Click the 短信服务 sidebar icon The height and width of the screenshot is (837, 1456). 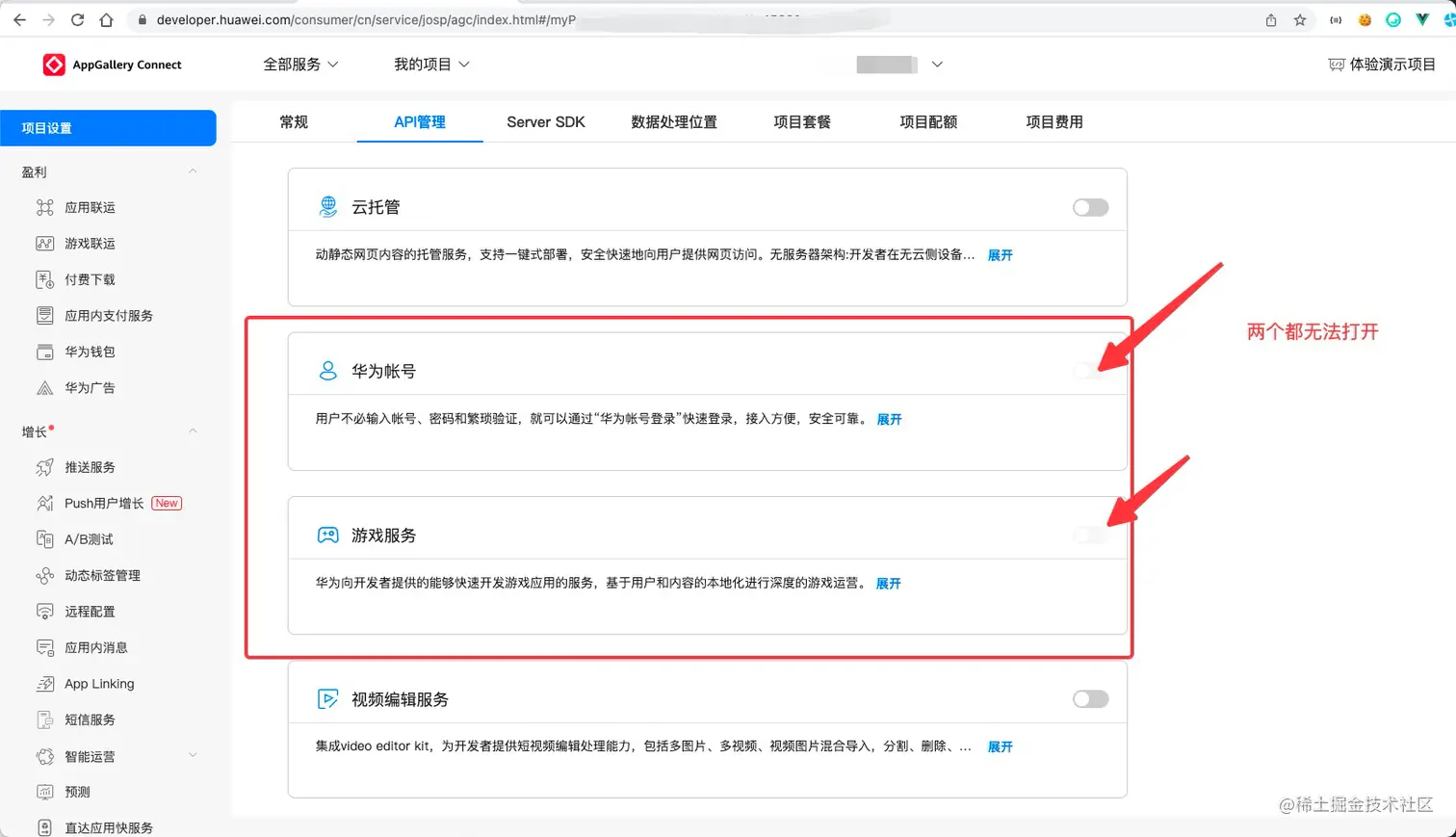click(x=44, y=719)
